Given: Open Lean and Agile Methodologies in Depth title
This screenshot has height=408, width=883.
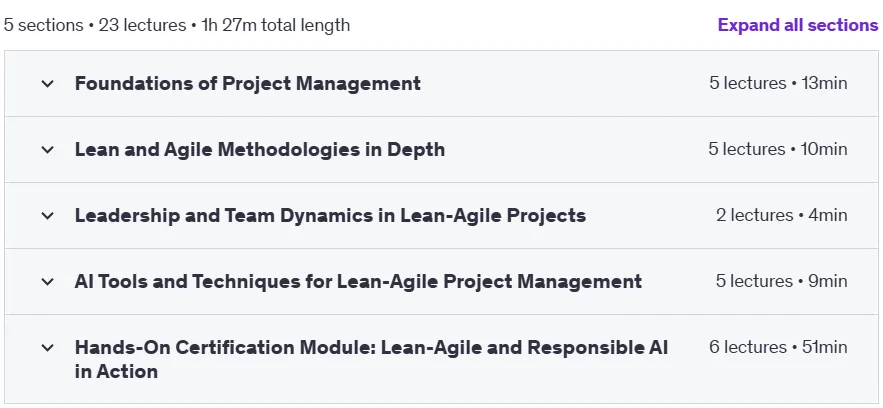Looking at the screenshot, I should coord(260,149).
